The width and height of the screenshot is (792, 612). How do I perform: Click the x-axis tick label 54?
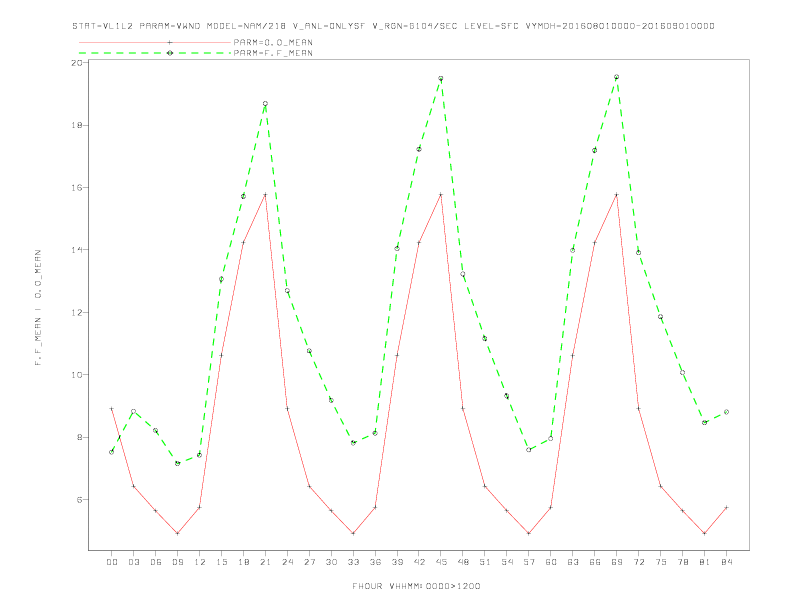tap(507, 562)
